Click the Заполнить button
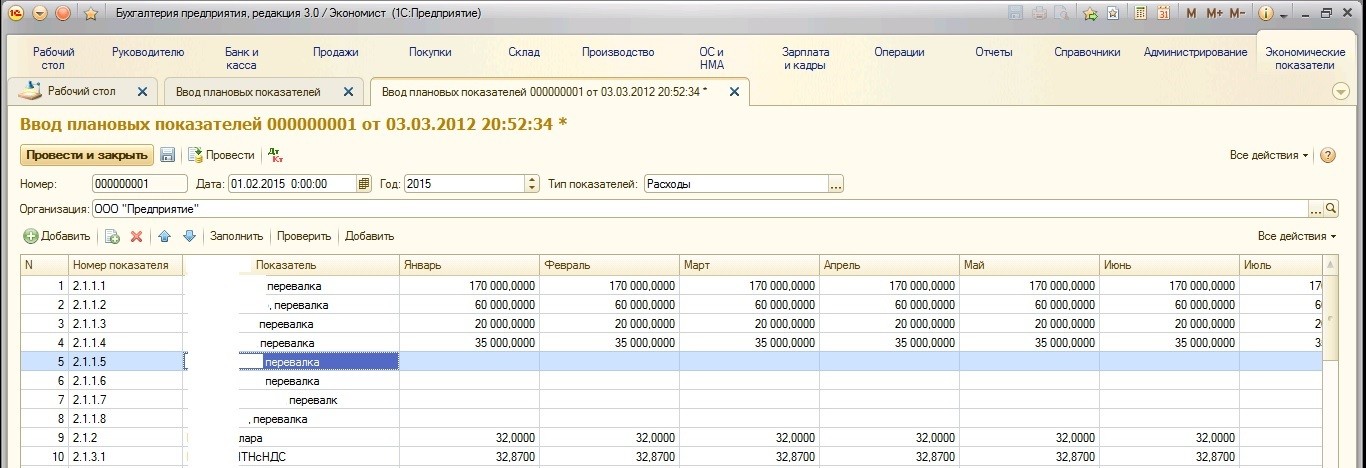 coord(236,236)
